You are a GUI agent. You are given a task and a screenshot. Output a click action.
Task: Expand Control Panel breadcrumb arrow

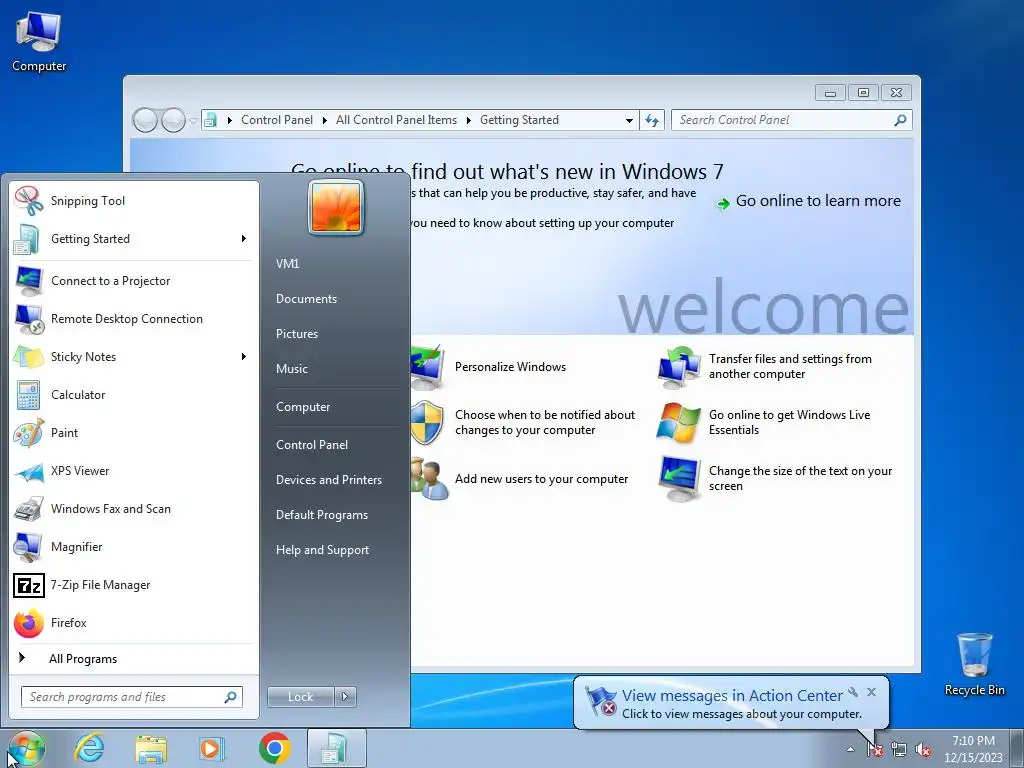point(325,120)
